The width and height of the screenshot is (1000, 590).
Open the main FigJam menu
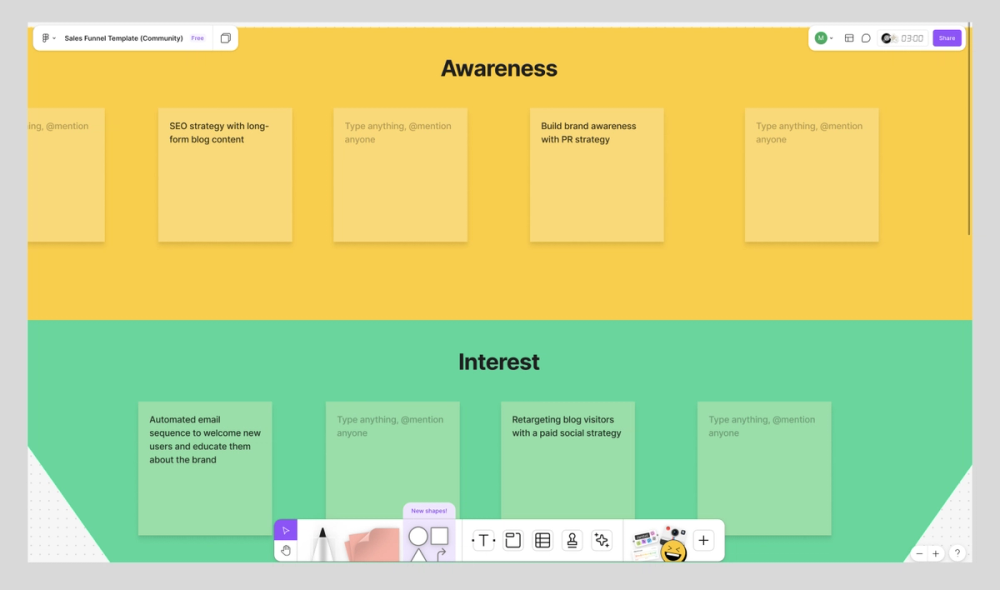[47, 38]
